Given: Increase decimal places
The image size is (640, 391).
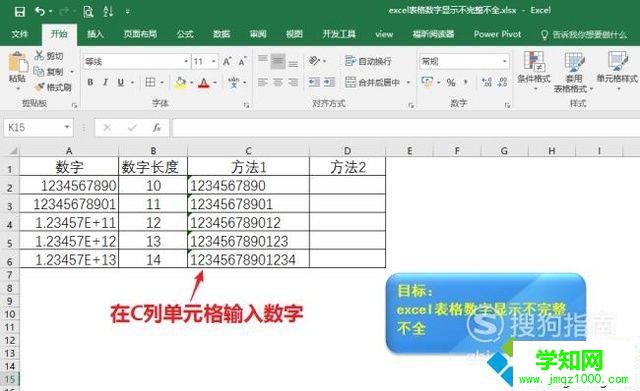Looking at the screenshot, I should point(487,82).
